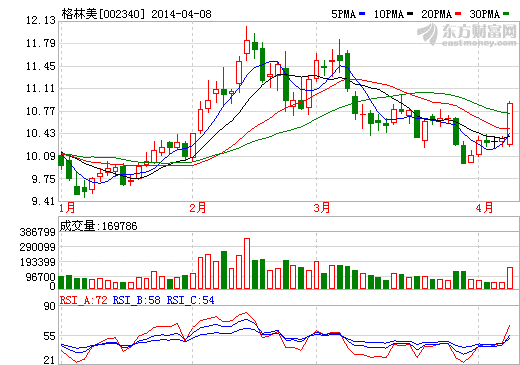Click the 10.09 price axis label
This screenshot has height=365, width=520.
(41, 156)
